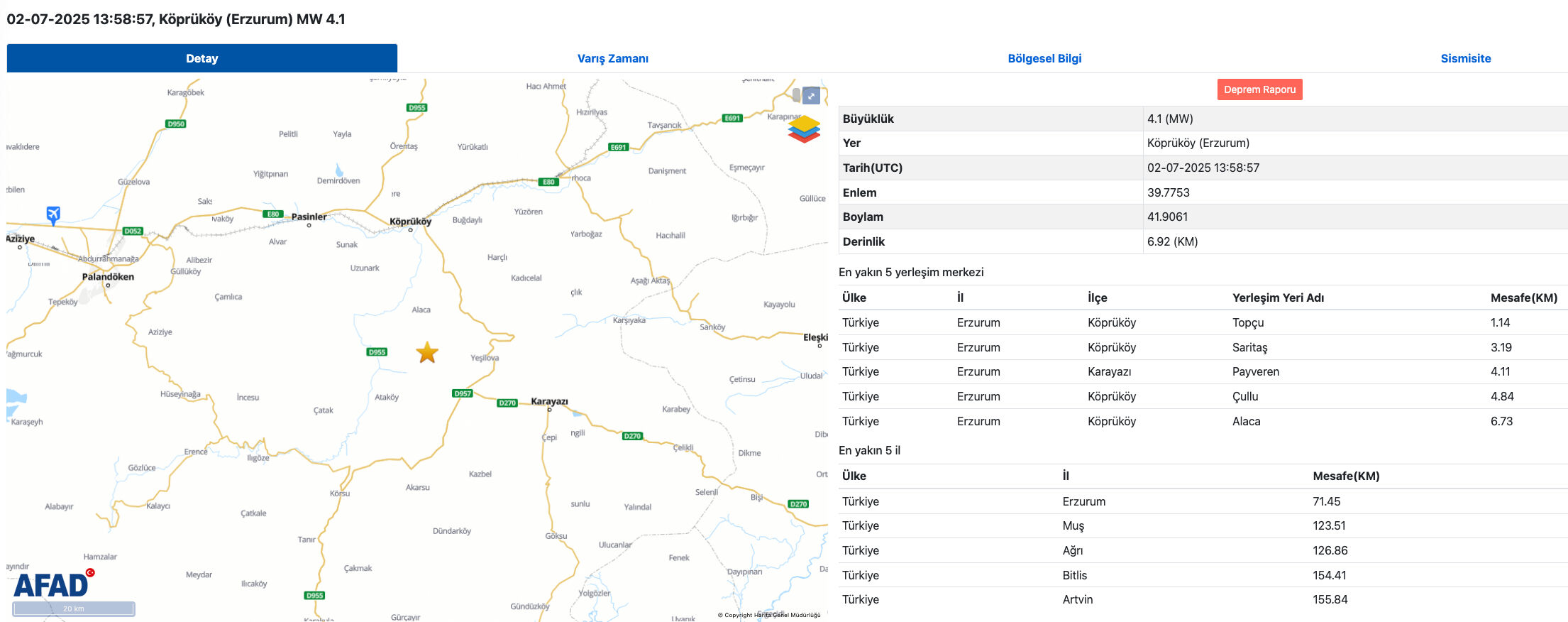Open the map layers stack icon
This screenshot has height=622, width=1568.
tap(803, 129)
